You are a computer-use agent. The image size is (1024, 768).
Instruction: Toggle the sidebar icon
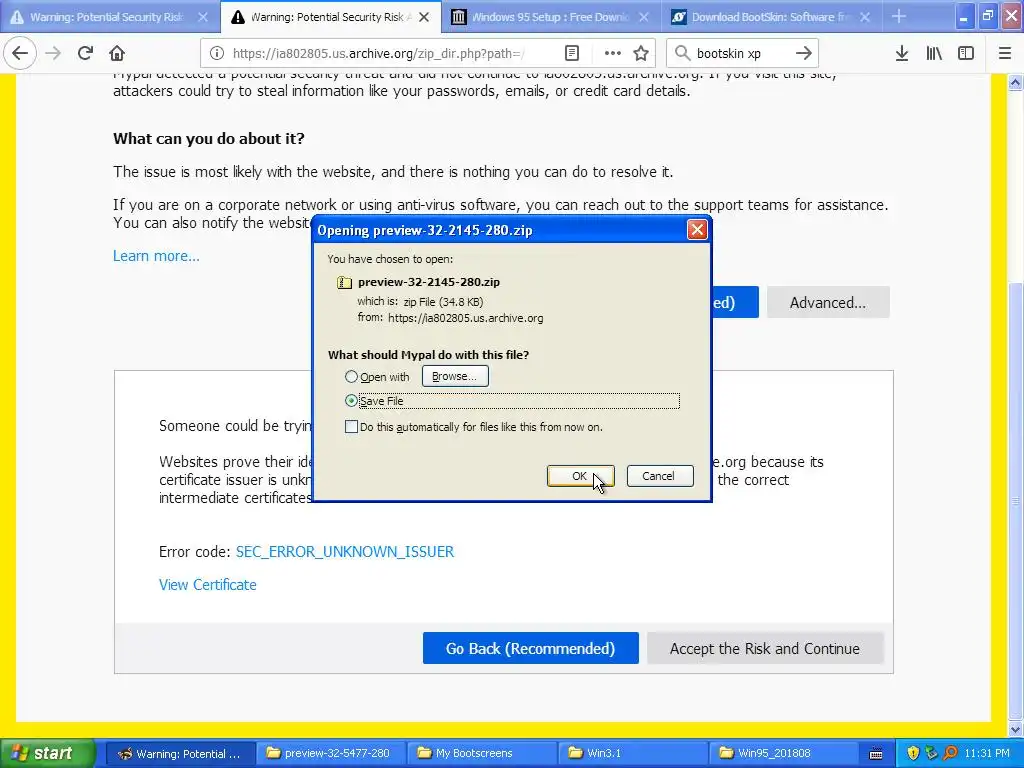[966, 53]
